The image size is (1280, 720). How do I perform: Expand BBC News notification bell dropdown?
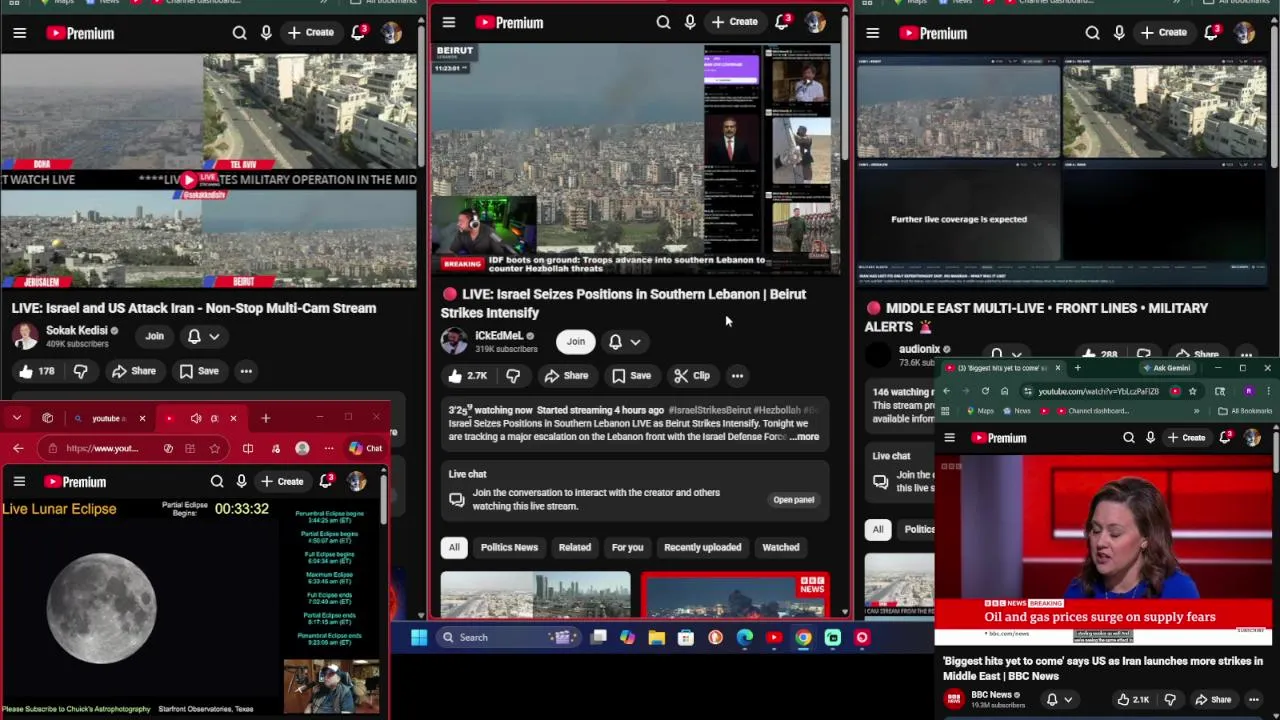pos(1059,700)
